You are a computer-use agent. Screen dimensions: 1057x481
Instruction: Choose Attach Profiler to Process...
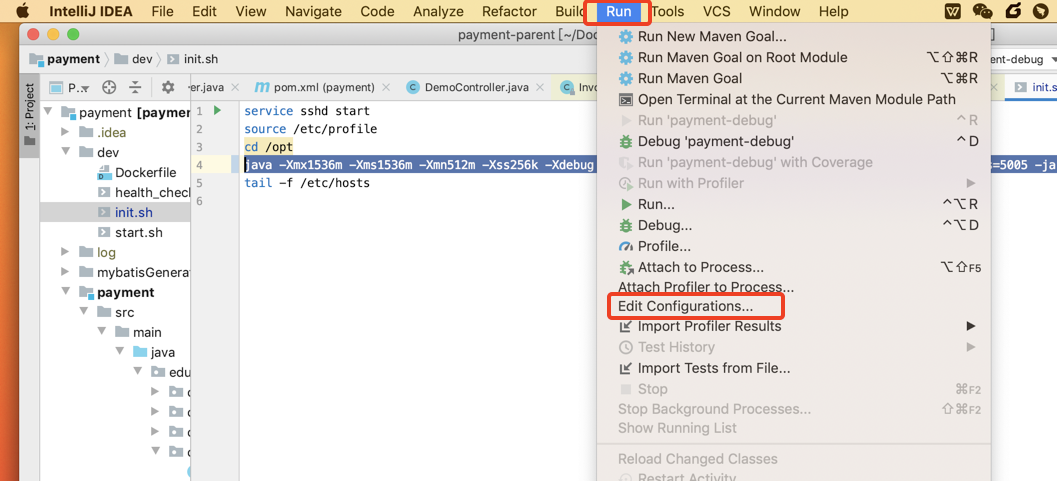coord(793,287)
